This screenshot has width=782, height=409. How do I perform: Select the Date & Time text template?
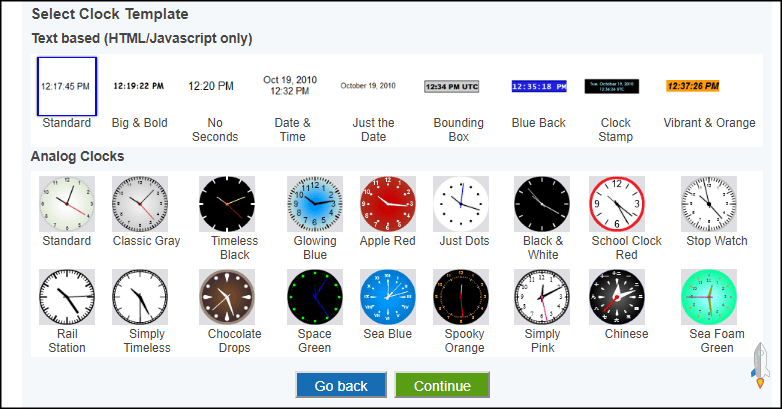pyautogui.click(x=290, y=85)
